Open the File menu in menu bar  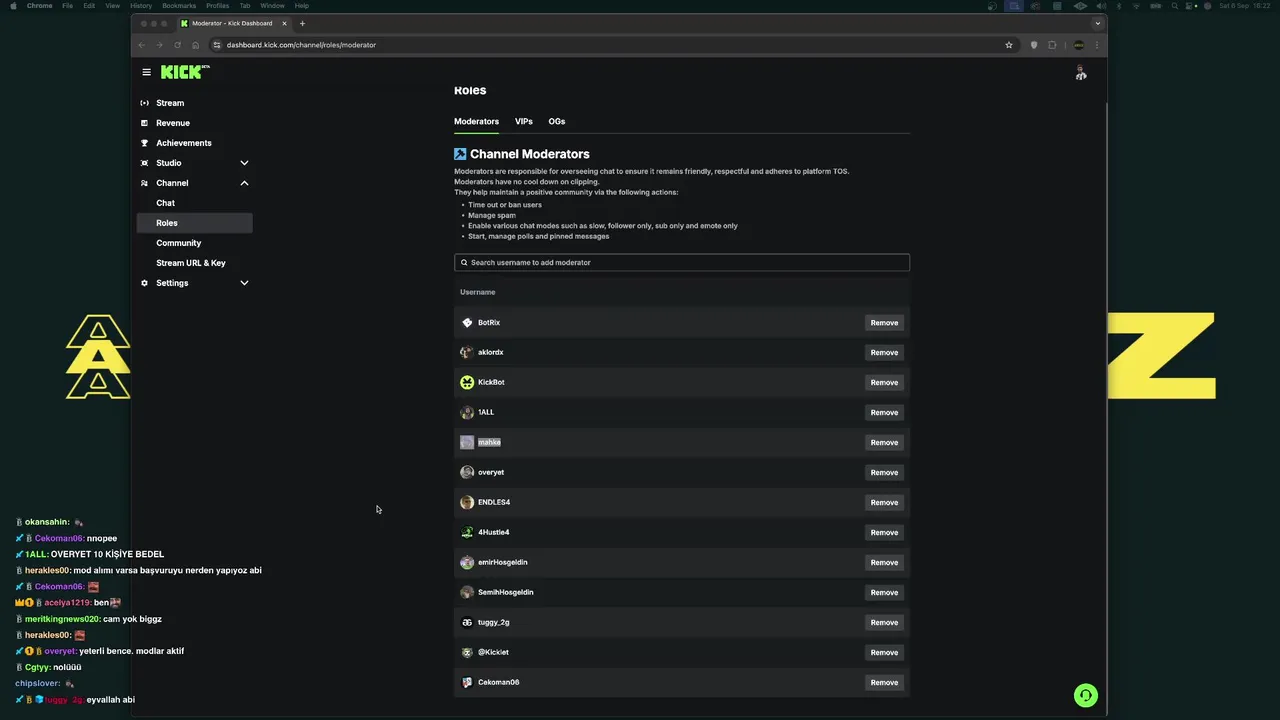[67, 6]
